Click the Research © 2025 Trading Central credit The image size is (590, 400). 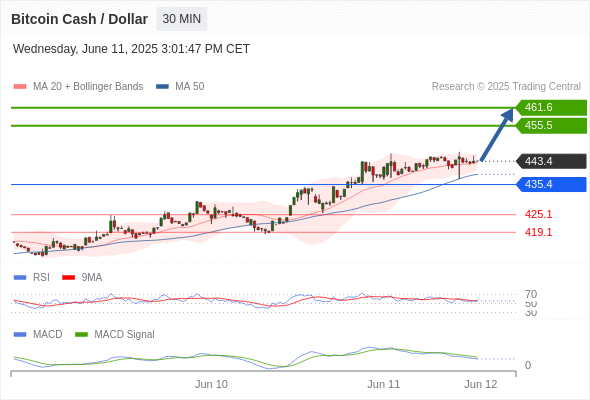pyautogui.click(x=506, y=87)
